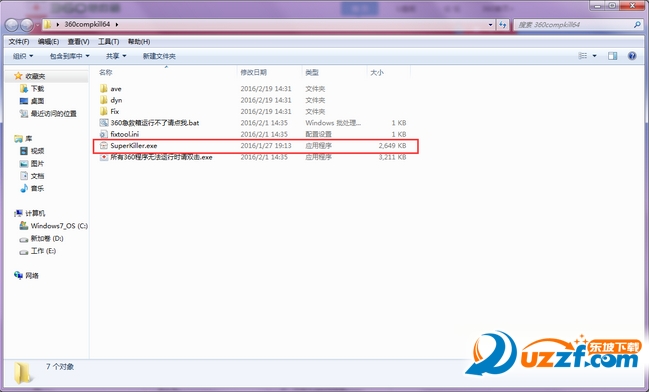Open the Windows7_OS (C:) drive

(54, 226)
